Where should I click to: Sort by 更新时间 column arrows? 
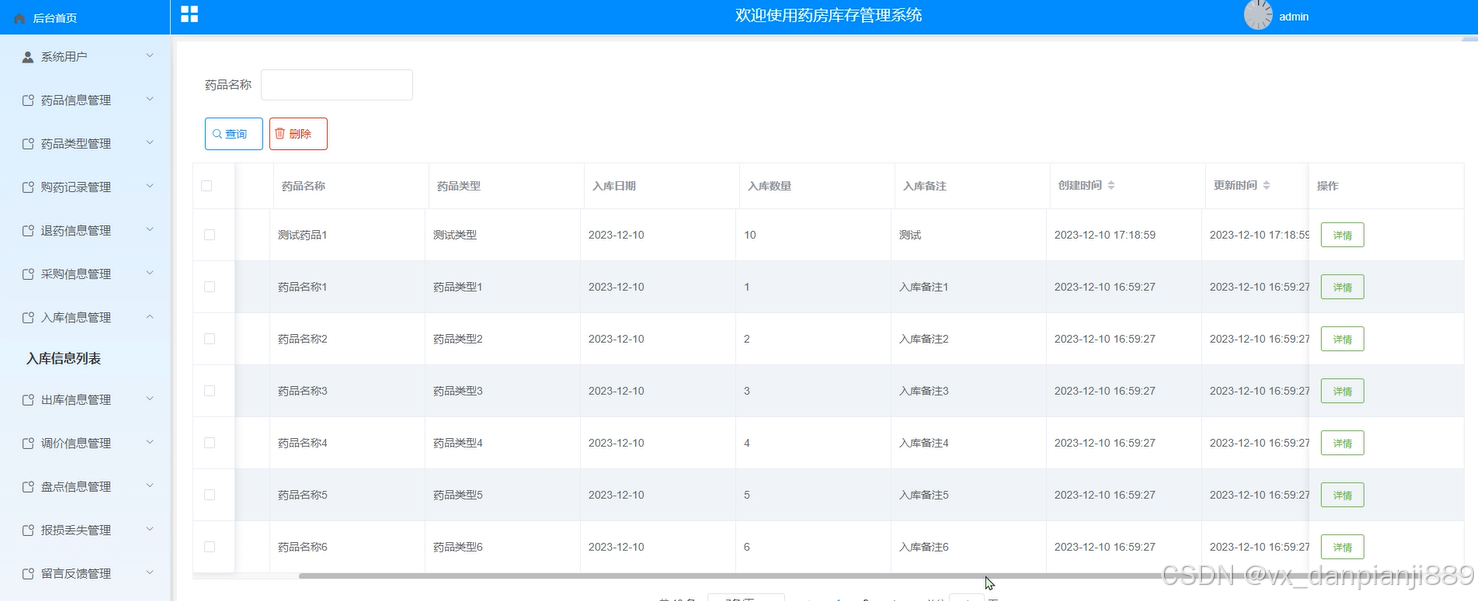pyautogui.click(x=1267, y=186)
